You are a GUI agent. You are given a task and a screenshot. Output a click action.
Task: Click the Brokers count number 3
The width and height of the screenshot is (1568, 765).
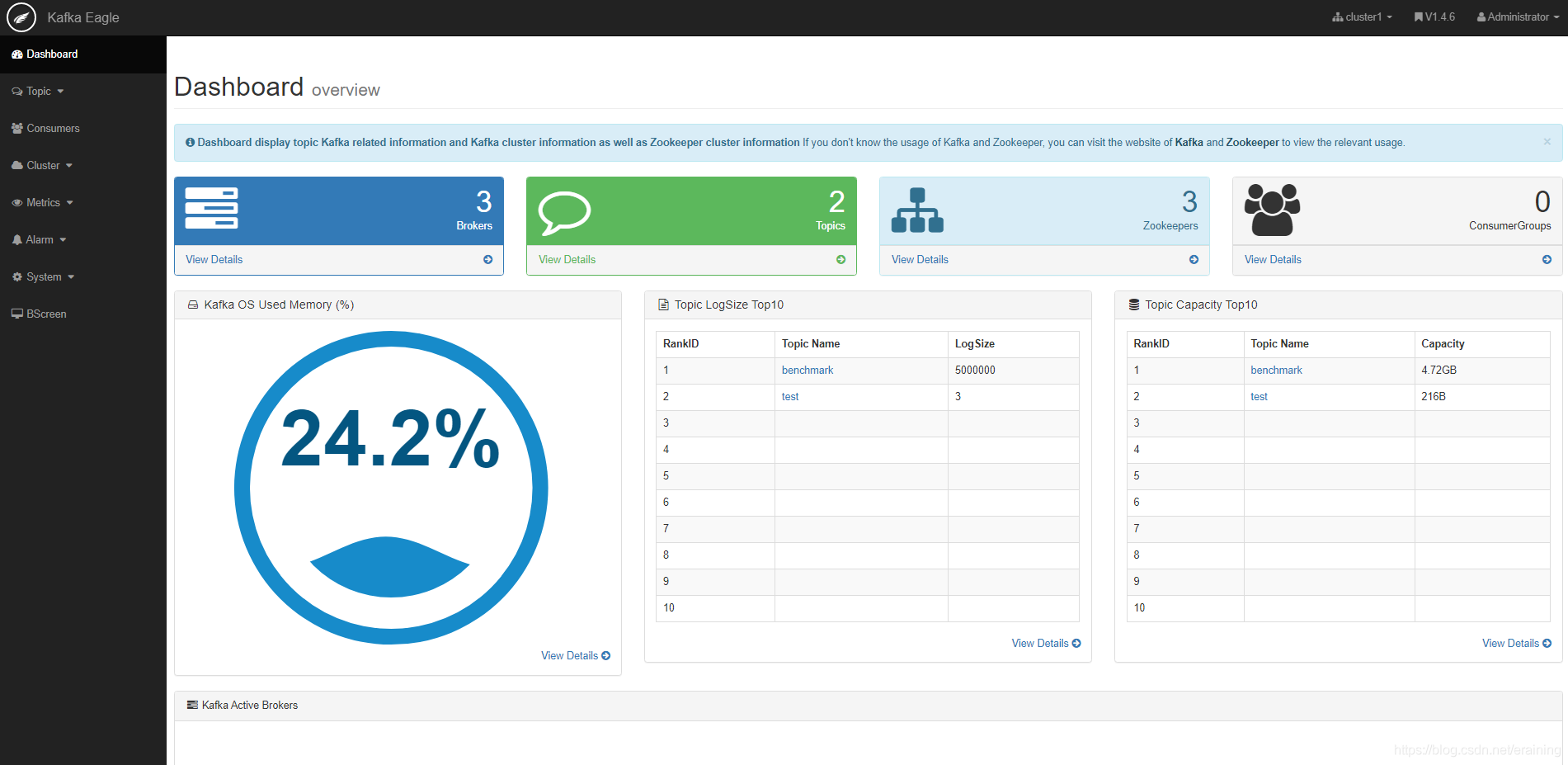[484, 202]
